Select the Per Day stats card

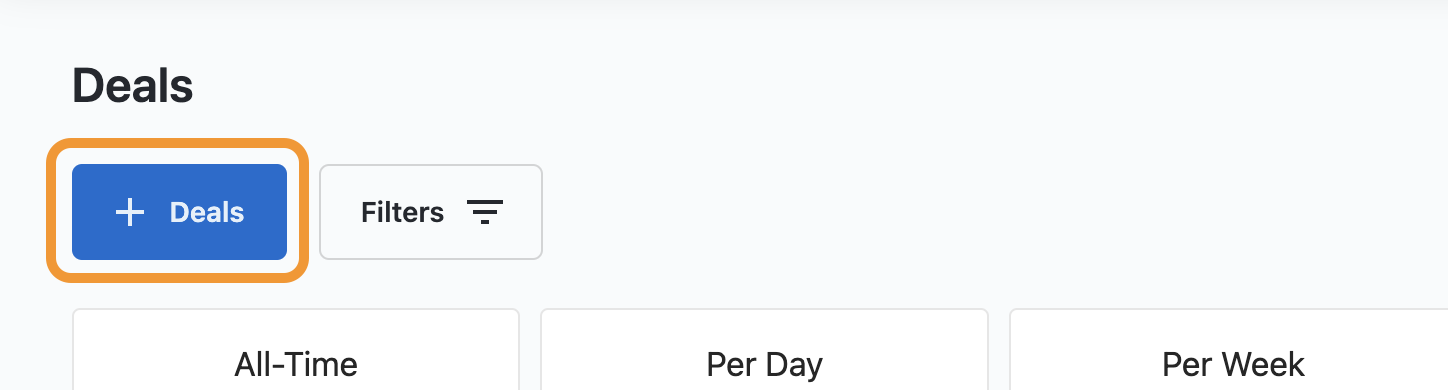click(765, 350)
